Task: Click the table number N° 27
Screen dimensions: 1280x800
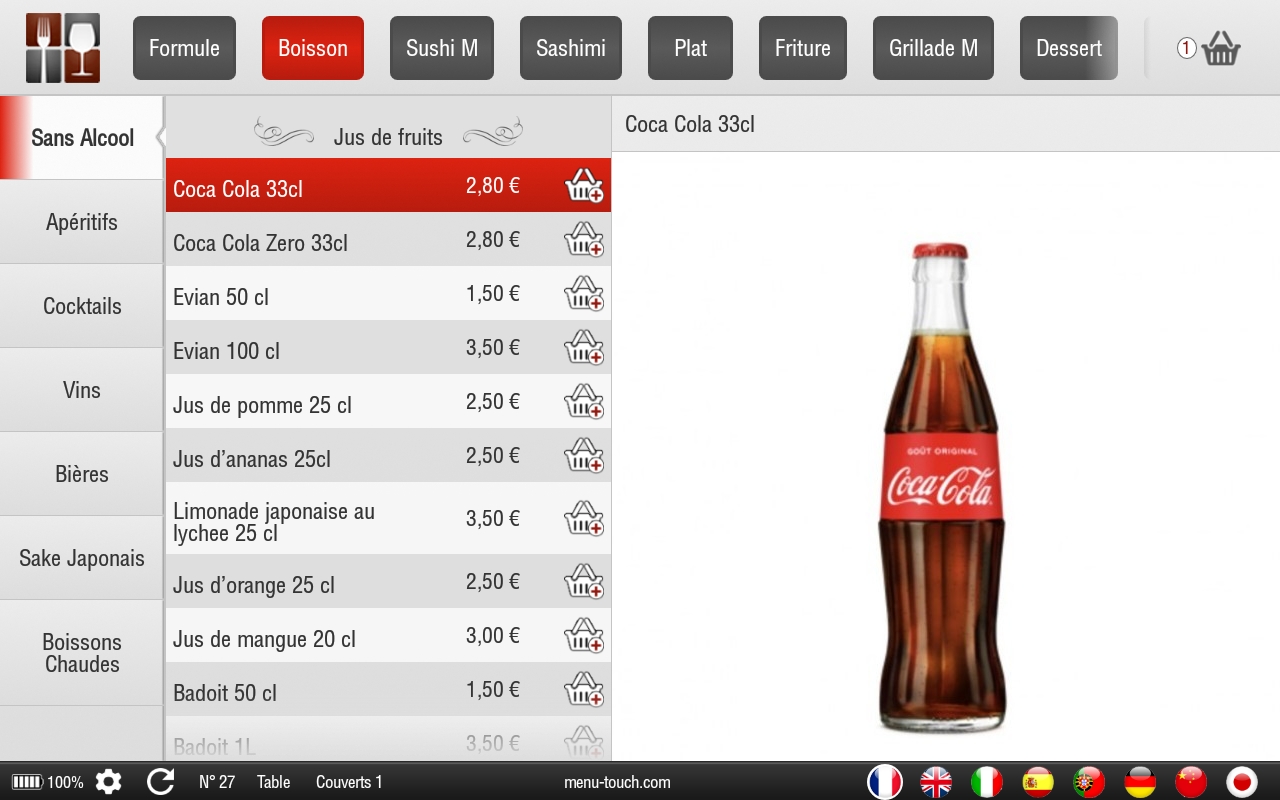Action: pyautogui.click(x=217, y=782)
